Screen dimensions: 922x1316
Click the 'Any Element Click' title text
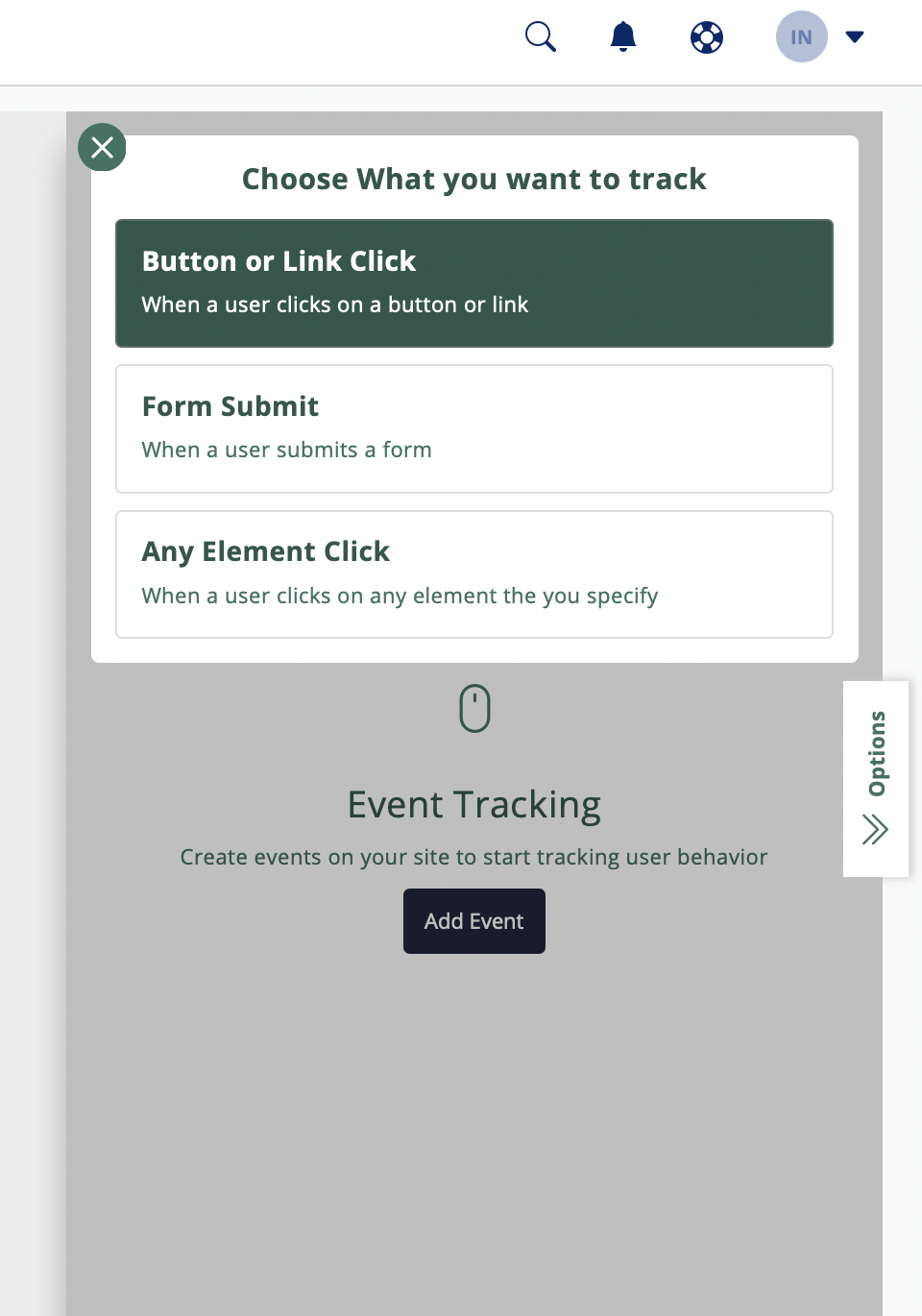tap(266, 551)
